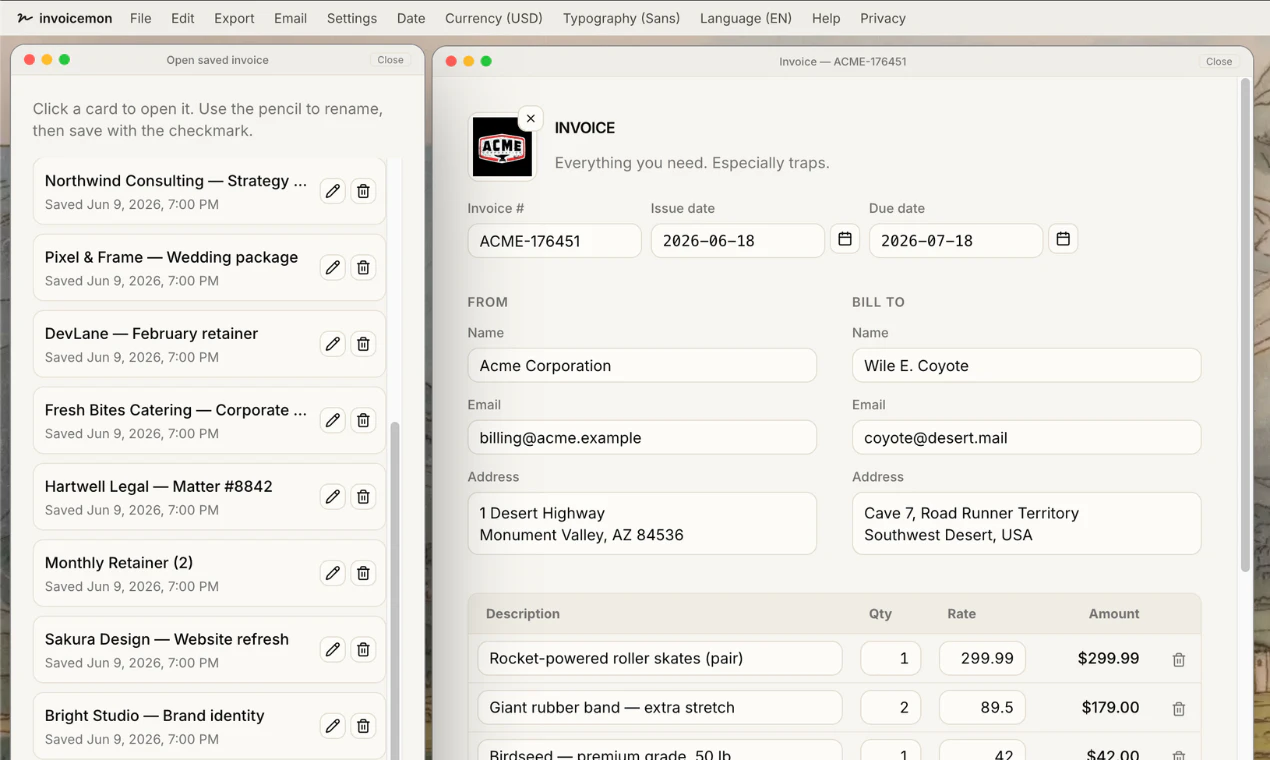The width and height of the screenshot is (1270, 760).
Task: Open the Typography (Sans) menu
Action: (621, 18)
